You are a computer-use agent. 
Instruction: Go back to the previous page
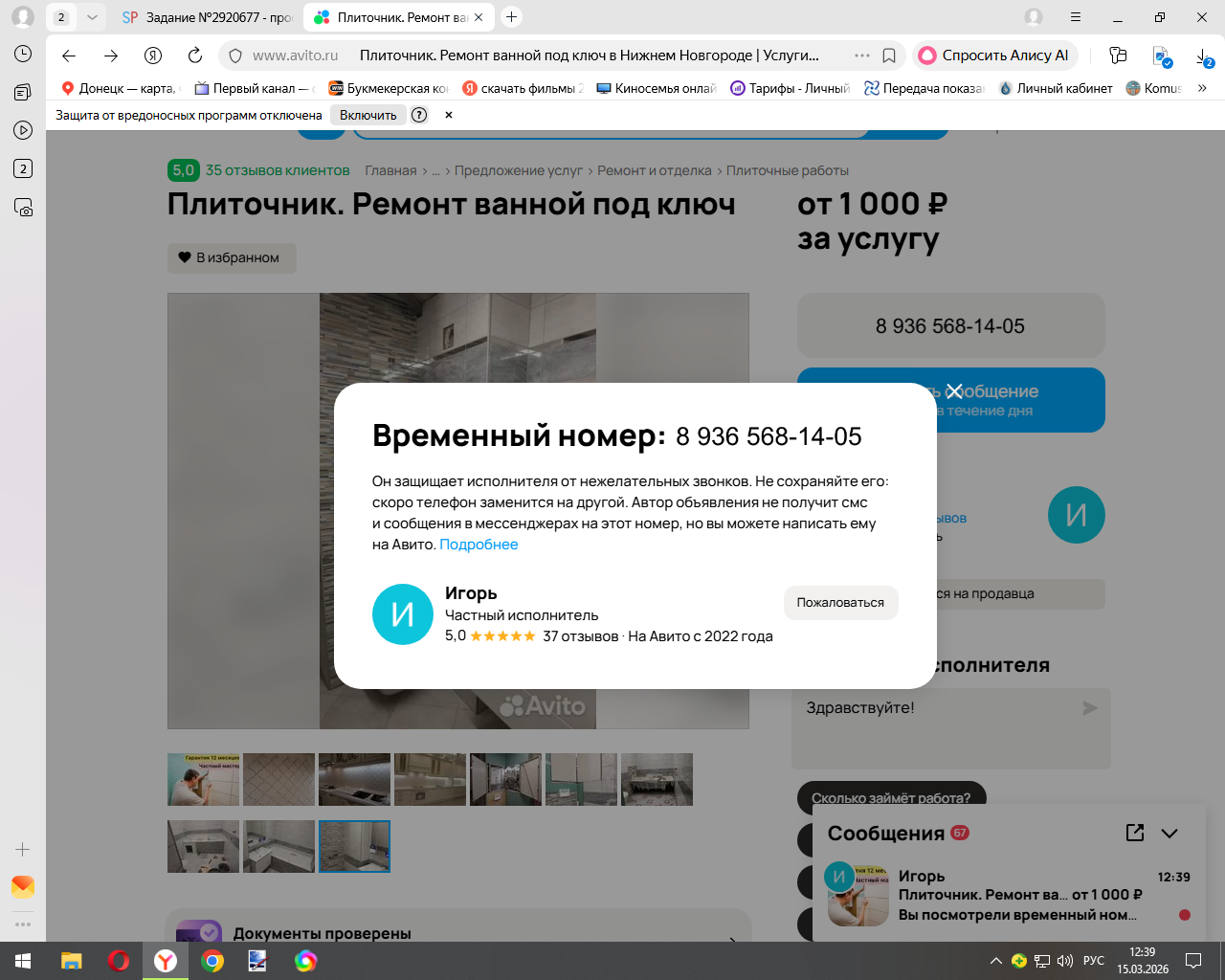coord(69,56)
